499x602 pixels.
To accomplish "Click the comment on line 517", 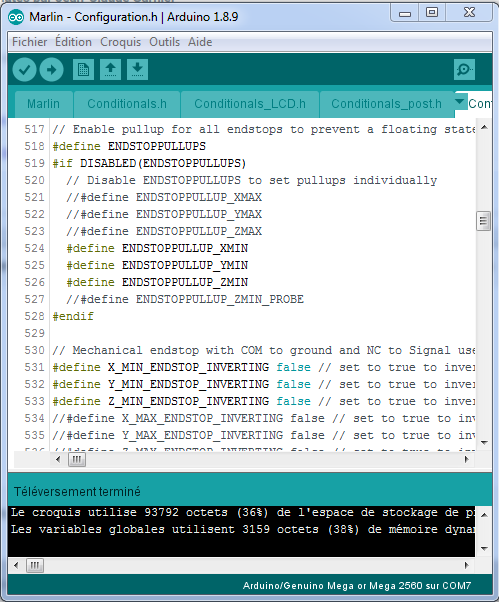I will coord(264,130).
